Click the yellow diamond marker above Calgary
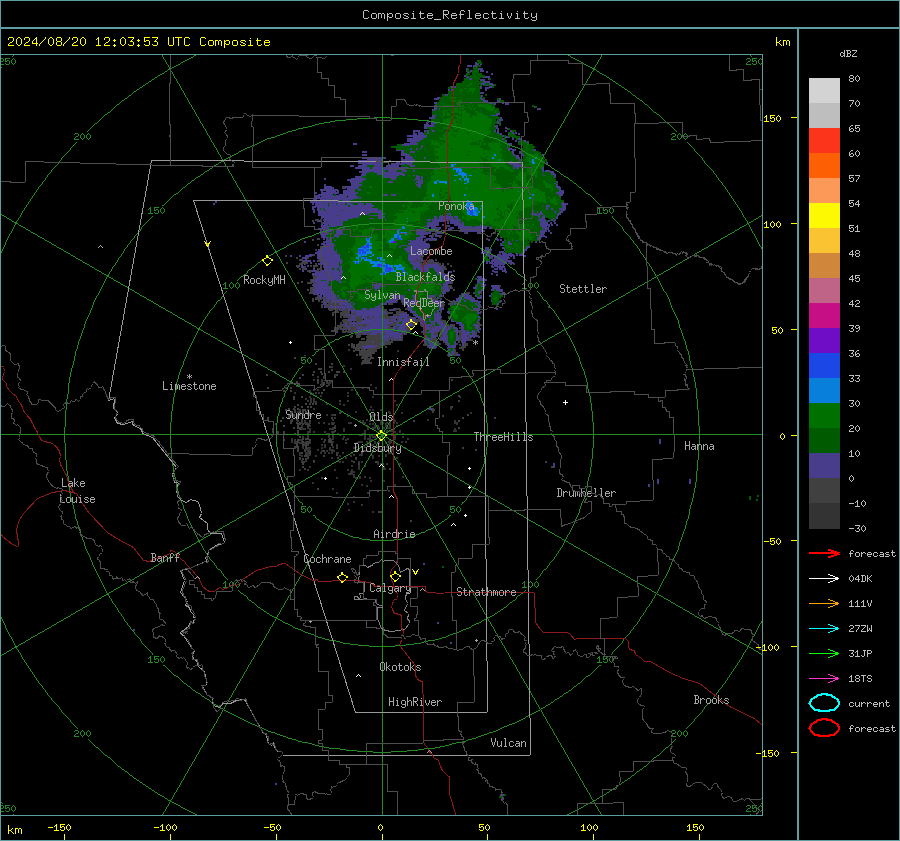 pyautogui.click(x=395, y=576)
